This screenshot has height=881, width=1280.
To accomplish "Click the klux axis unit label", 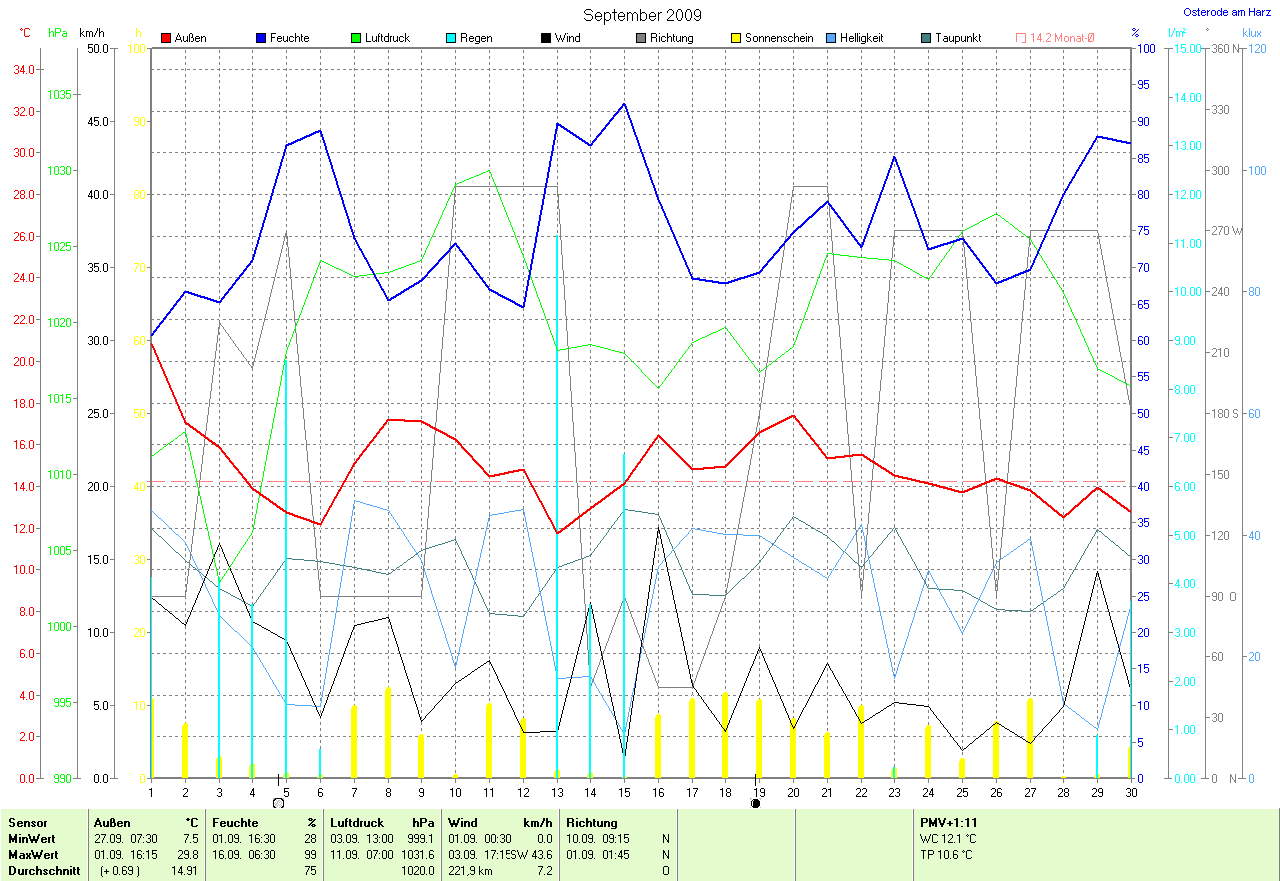I will pyautogui.click(x=1251, y=32).
